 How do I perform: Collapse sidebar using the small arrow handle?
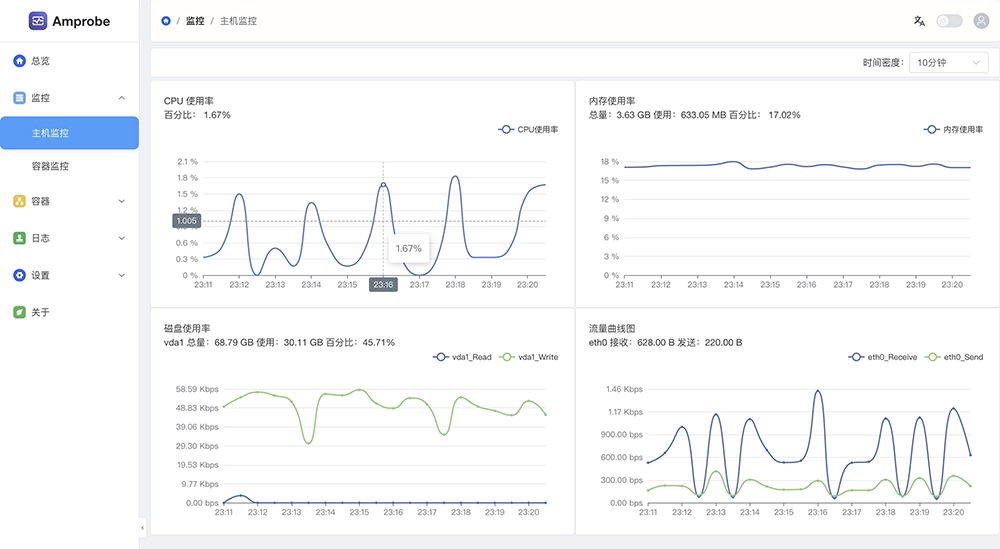[142, 527]
